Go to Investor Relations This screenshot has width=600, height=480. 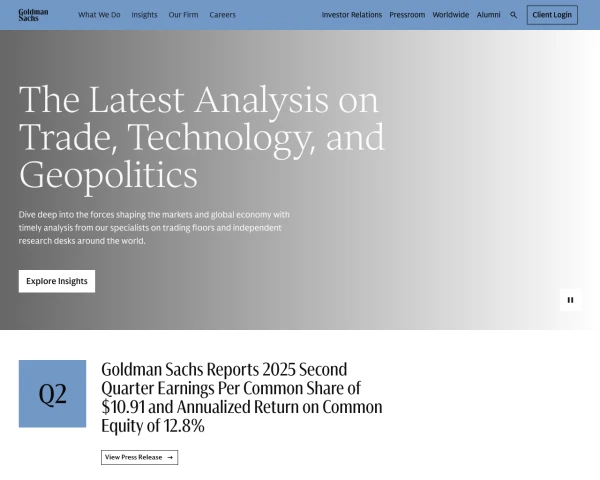(x=352, y=15)
